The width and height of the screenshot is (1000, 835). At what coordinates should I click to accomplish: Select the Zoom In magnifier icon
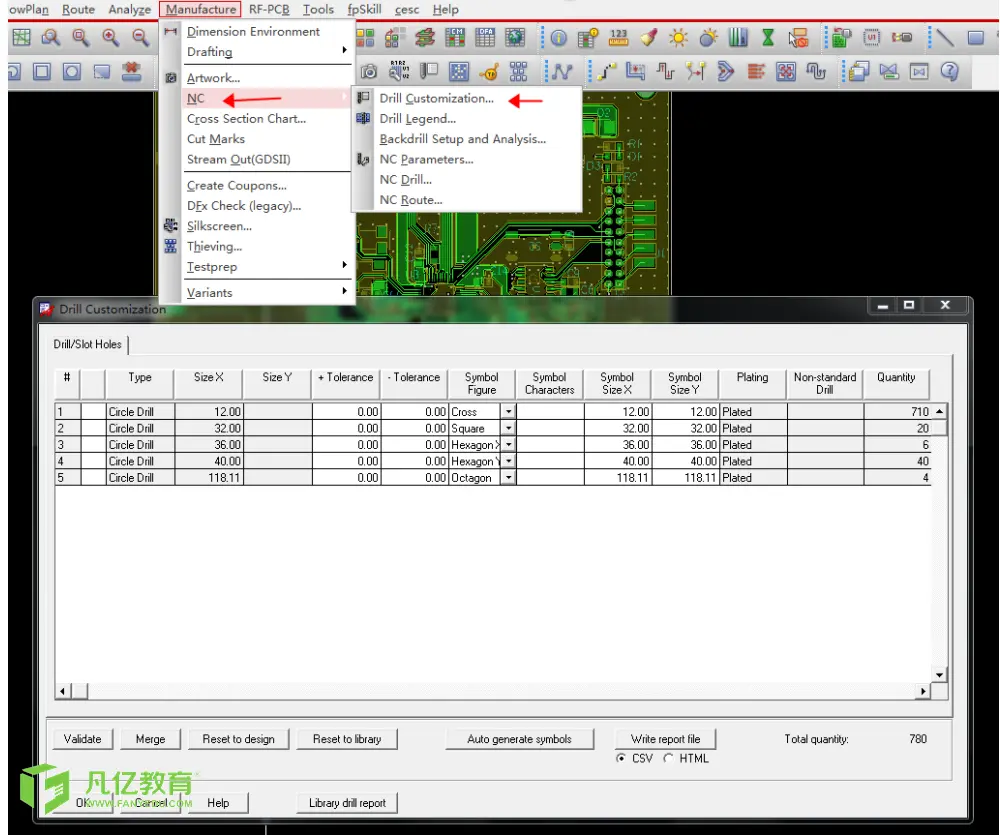point(111,38)
